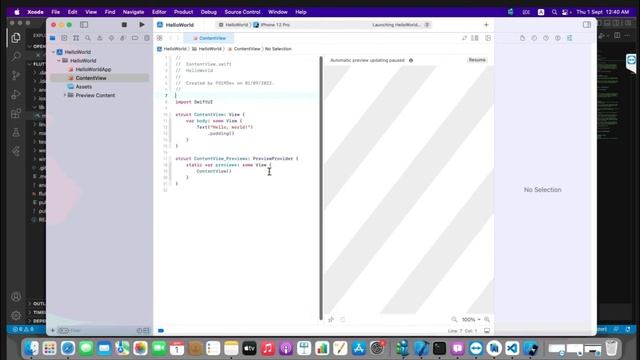Click HelloWorld project in jump bar
640x360 pixels.
click(172, 49)
